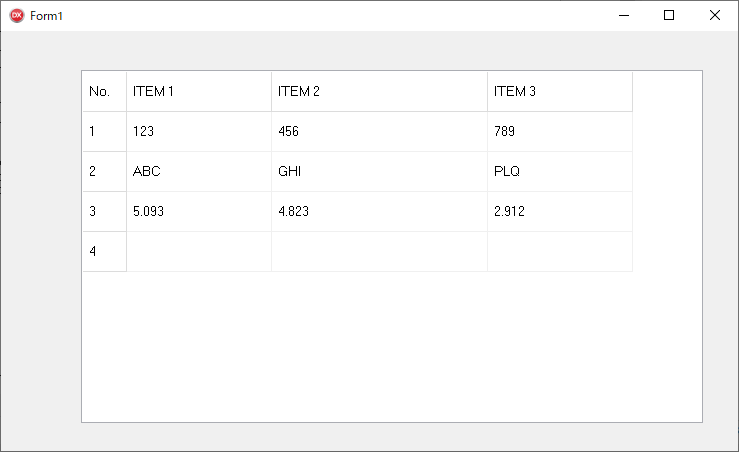This screenshot has height=452, width=739.
Task: Click the No. header cell
Action: pos(104,91)
